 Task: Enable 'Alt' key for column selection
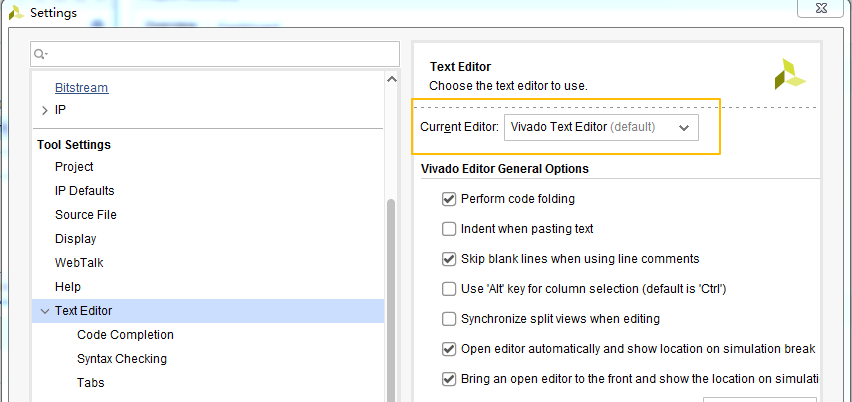[x=449, y=289]
